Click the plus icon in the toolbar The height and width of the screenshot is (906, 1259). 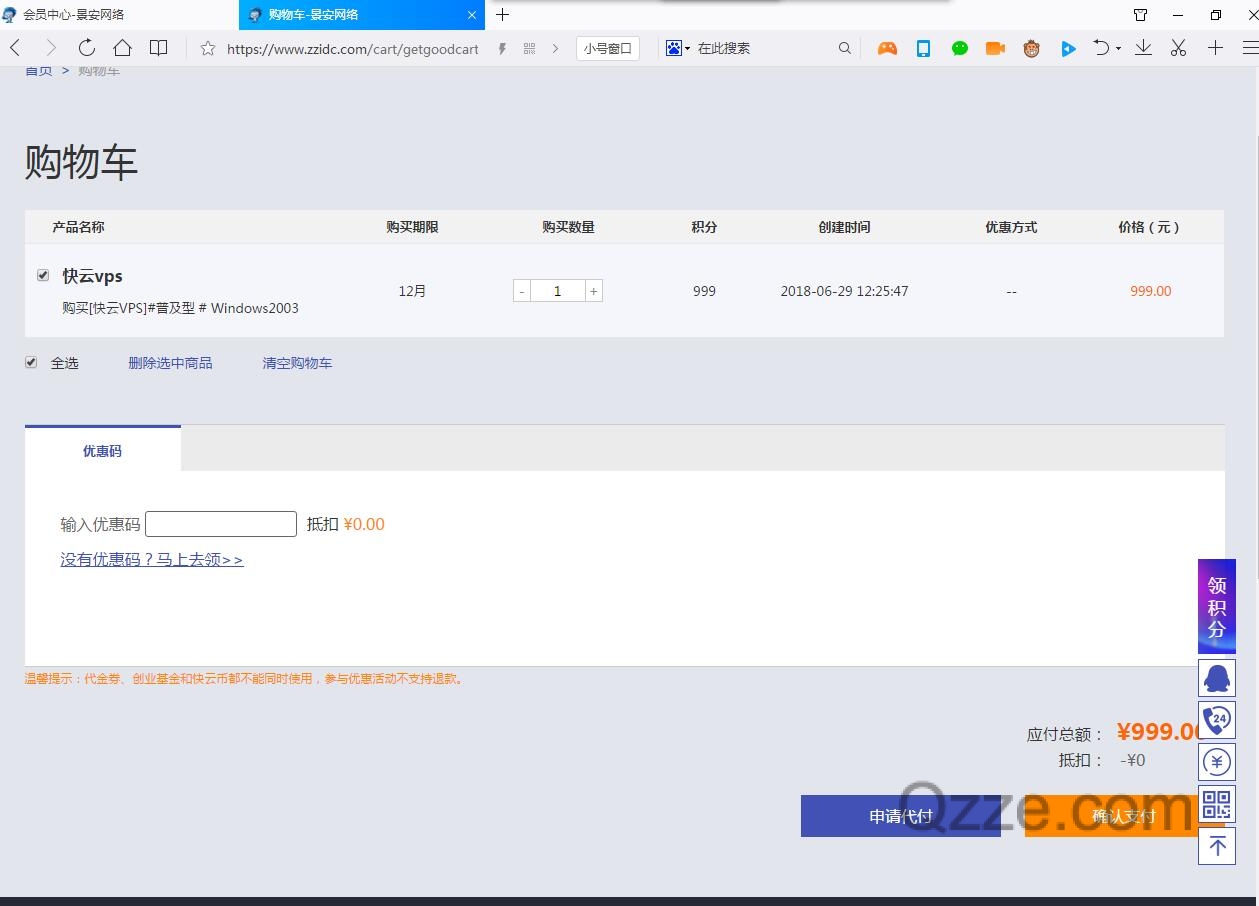[x=1215, y=48]
